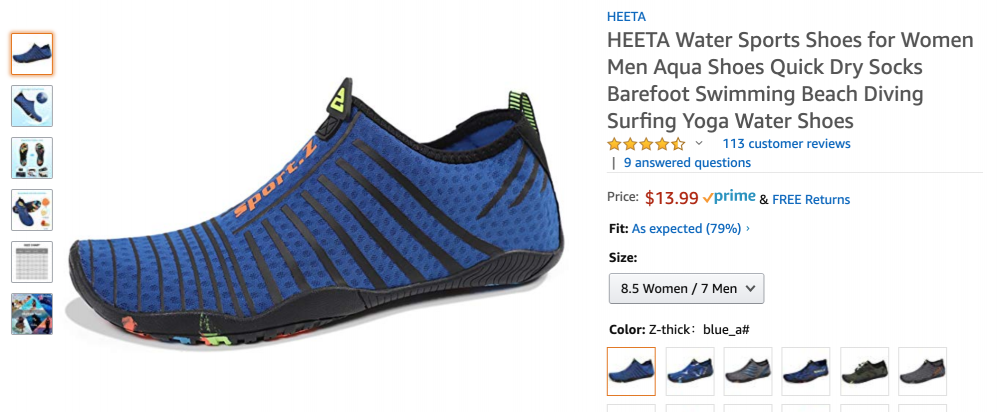
Task: Open the 113 customer reviews link
Action: [x=786, y=143]
